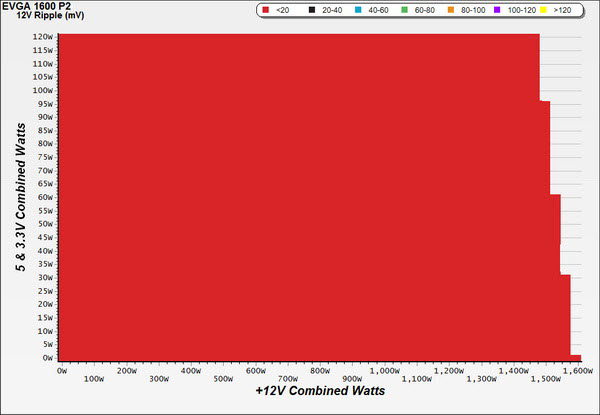This screenshot has height=415, width=600.
Task: Click the purple 100-120 legend swatch
Action: [x=497, y=10]
